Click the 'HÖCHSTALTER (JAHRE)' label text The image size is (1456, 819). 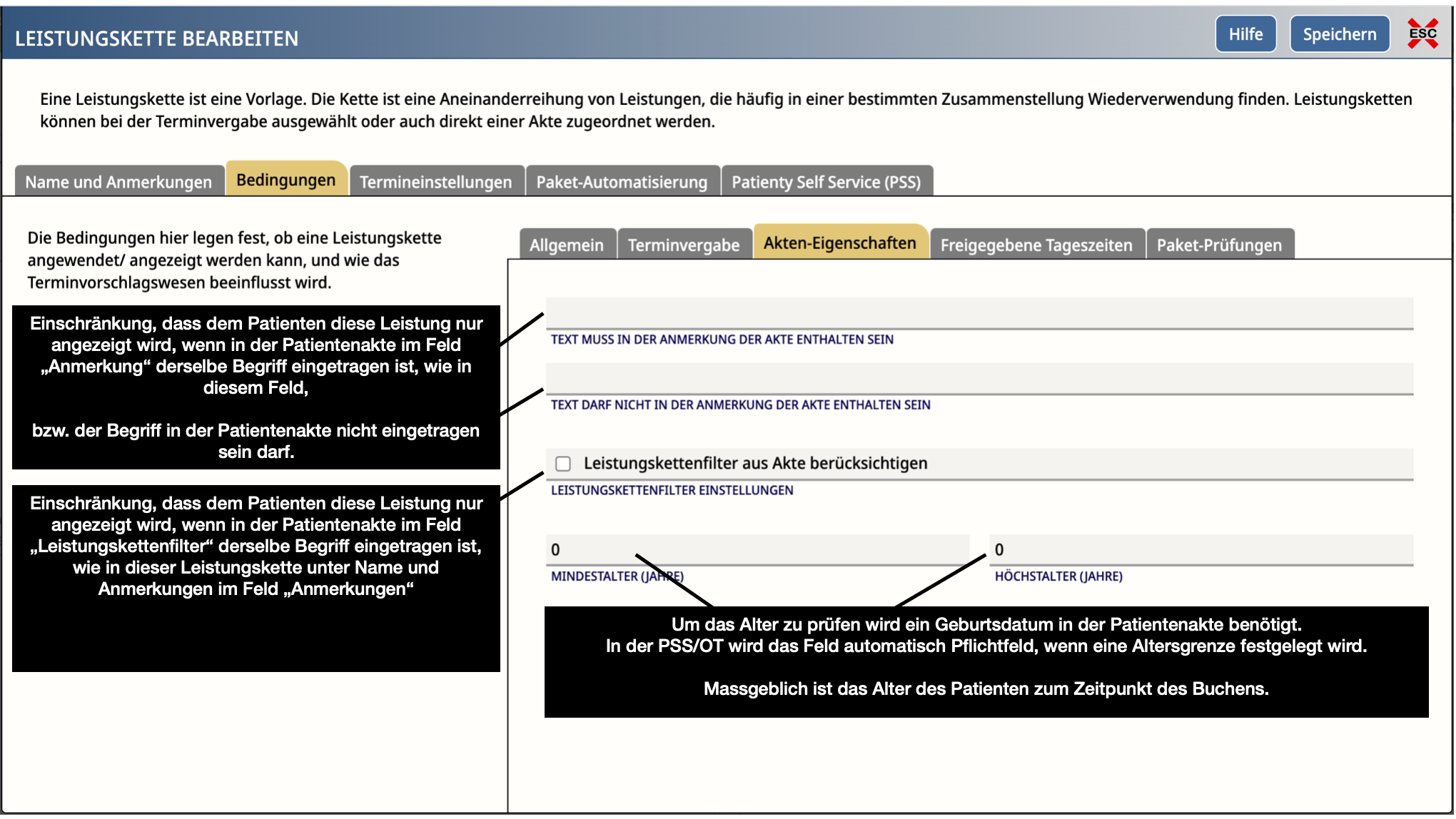click(1058, 576)
